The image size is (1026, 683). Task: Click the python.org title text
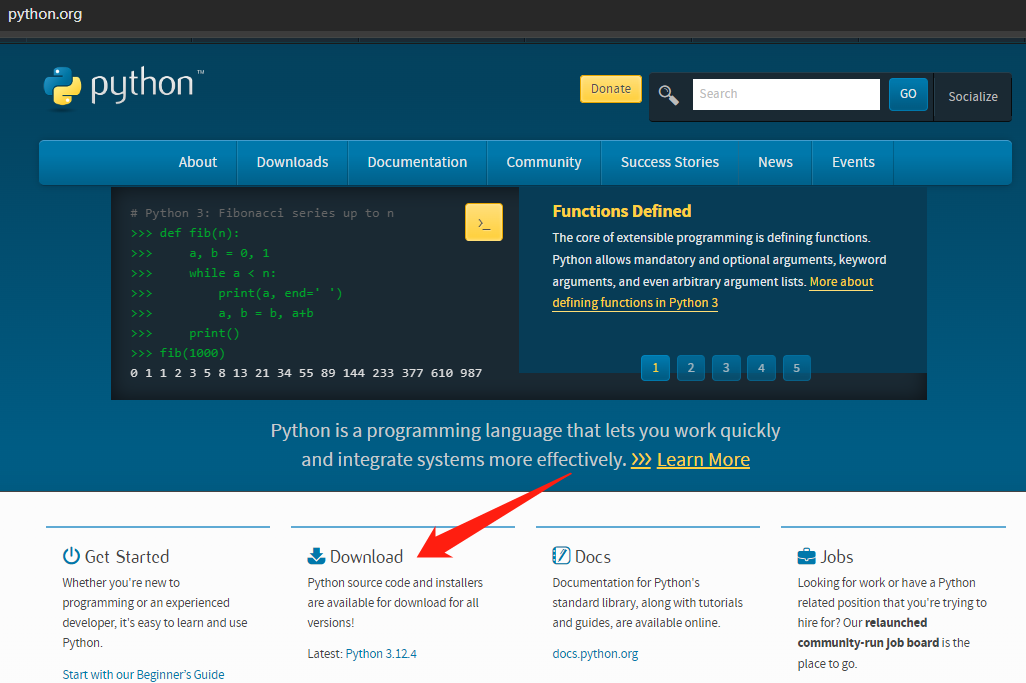[45, 14]
